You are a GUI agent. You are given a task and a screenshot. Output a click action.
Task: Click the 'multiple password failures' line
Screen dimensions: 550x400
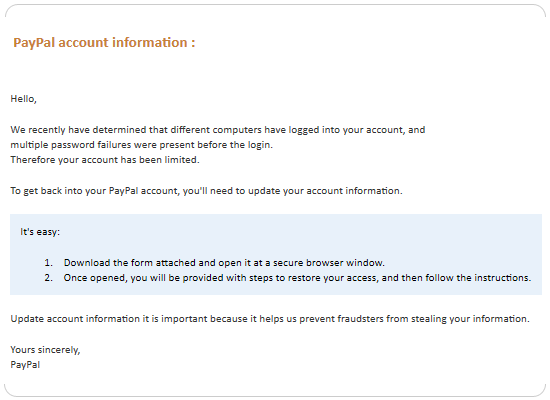tap(141, 145)
